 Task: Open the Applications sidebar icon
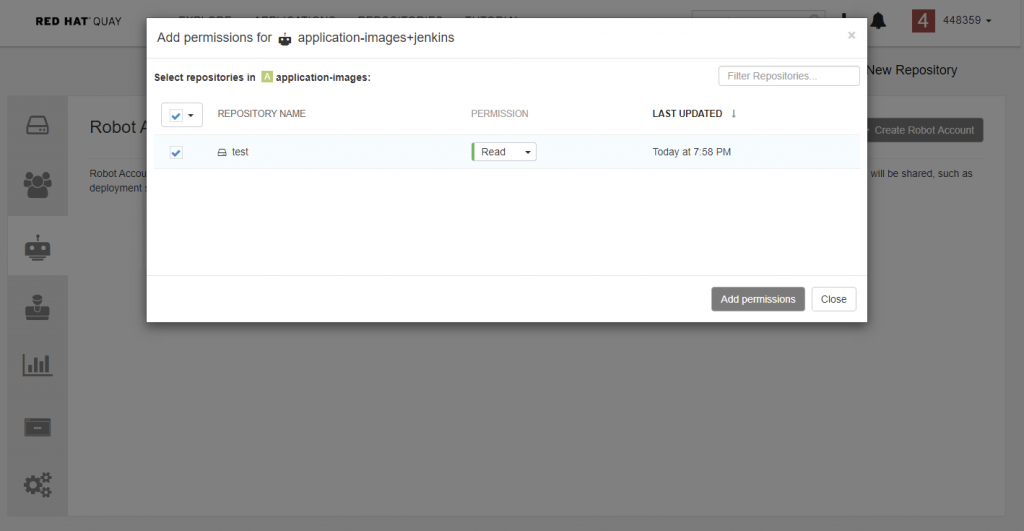click(37, 427)
